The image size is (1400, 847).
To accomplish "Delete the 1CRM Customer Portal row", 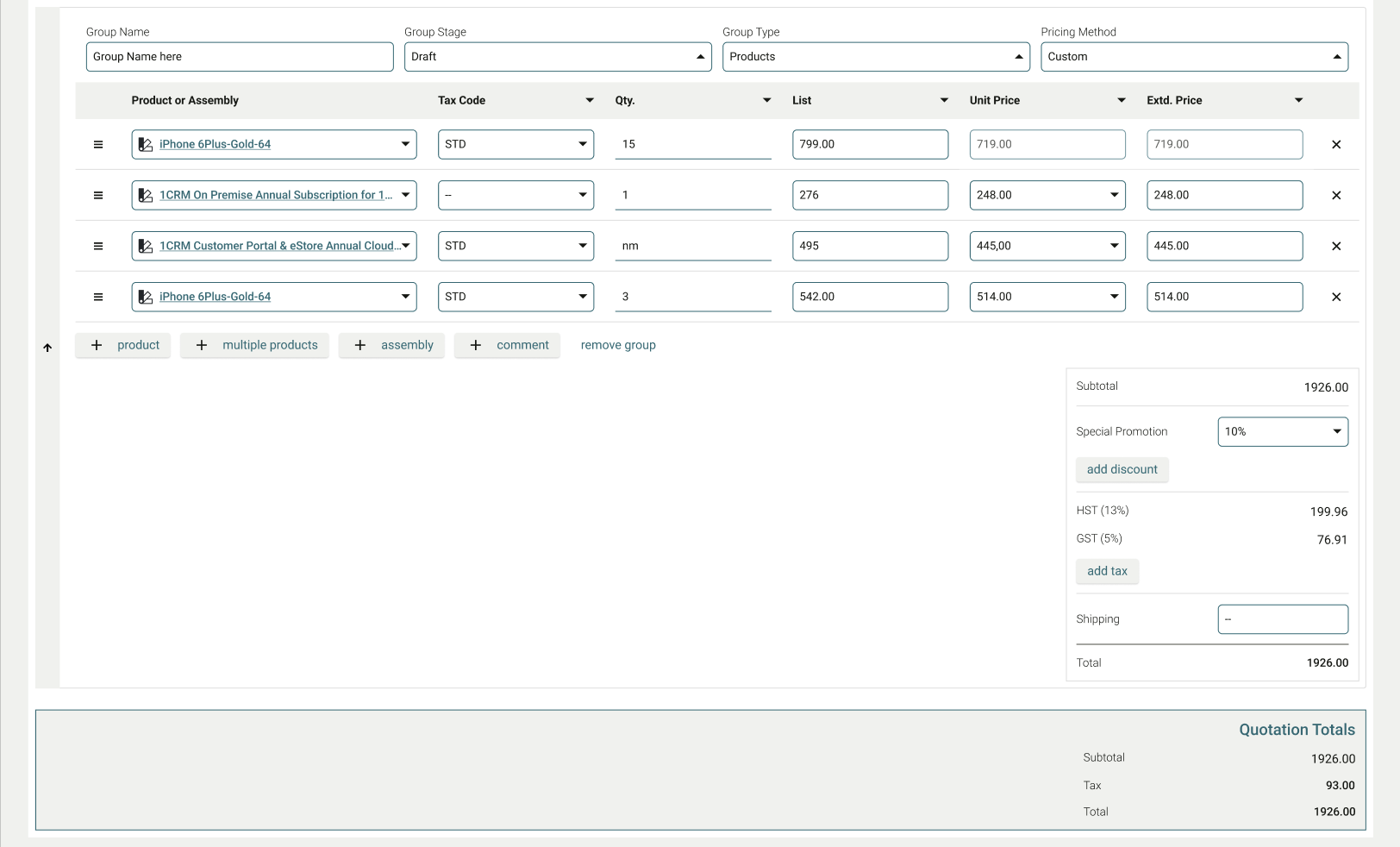I will [x=1335, y=247].
